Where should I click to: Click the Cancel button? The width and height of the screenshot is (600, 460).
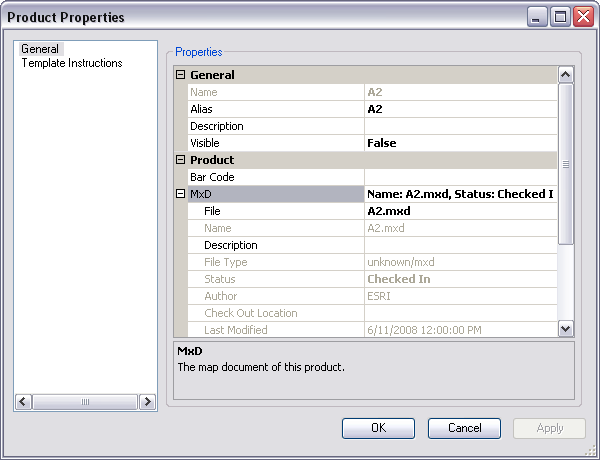[464, 428]
